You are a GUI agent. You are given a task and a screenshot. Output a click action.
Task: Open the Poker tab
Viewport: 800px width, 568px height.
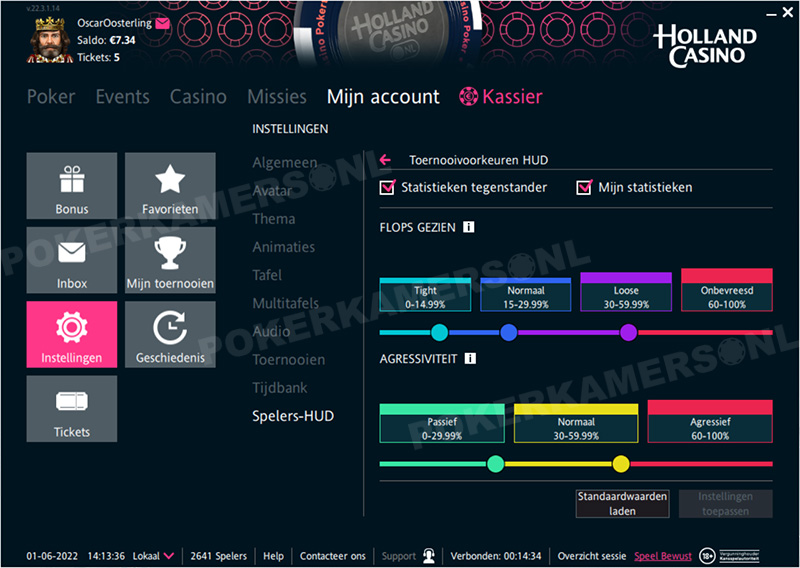coord(51,96)
